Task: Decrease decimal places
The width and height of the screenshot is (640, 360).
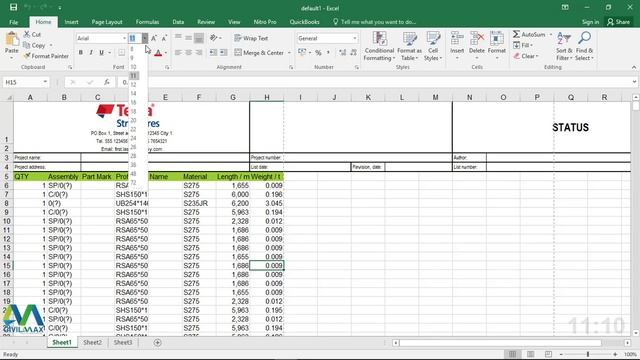Action: point(353,53)
